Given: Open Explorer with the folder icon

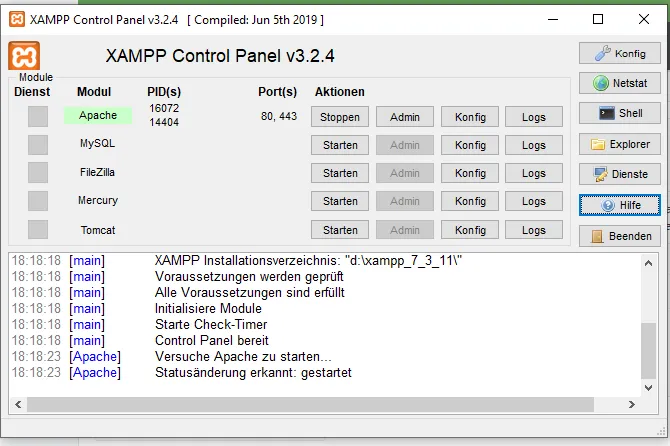Looking at the screenshot, I should tap(620, 144).
